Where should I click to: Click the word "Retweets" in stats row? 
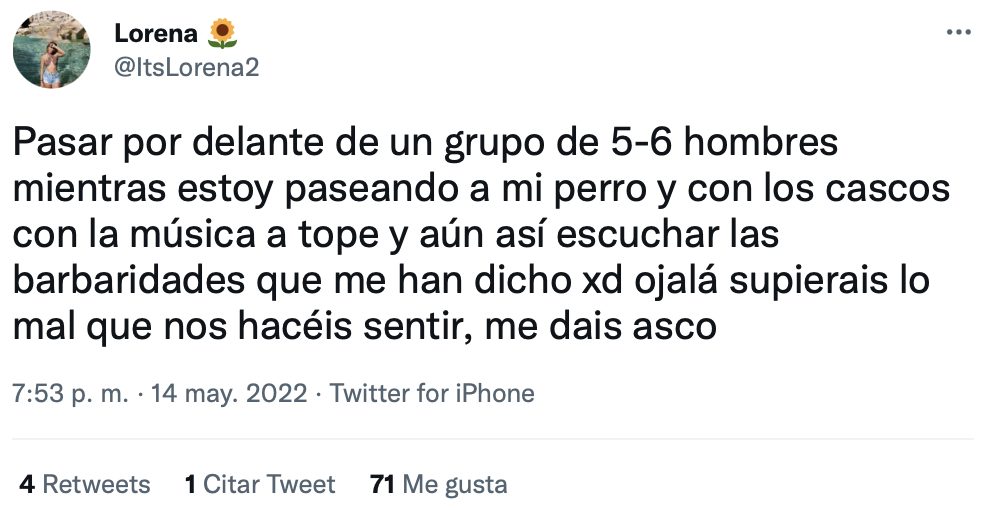tap(96, 485)
